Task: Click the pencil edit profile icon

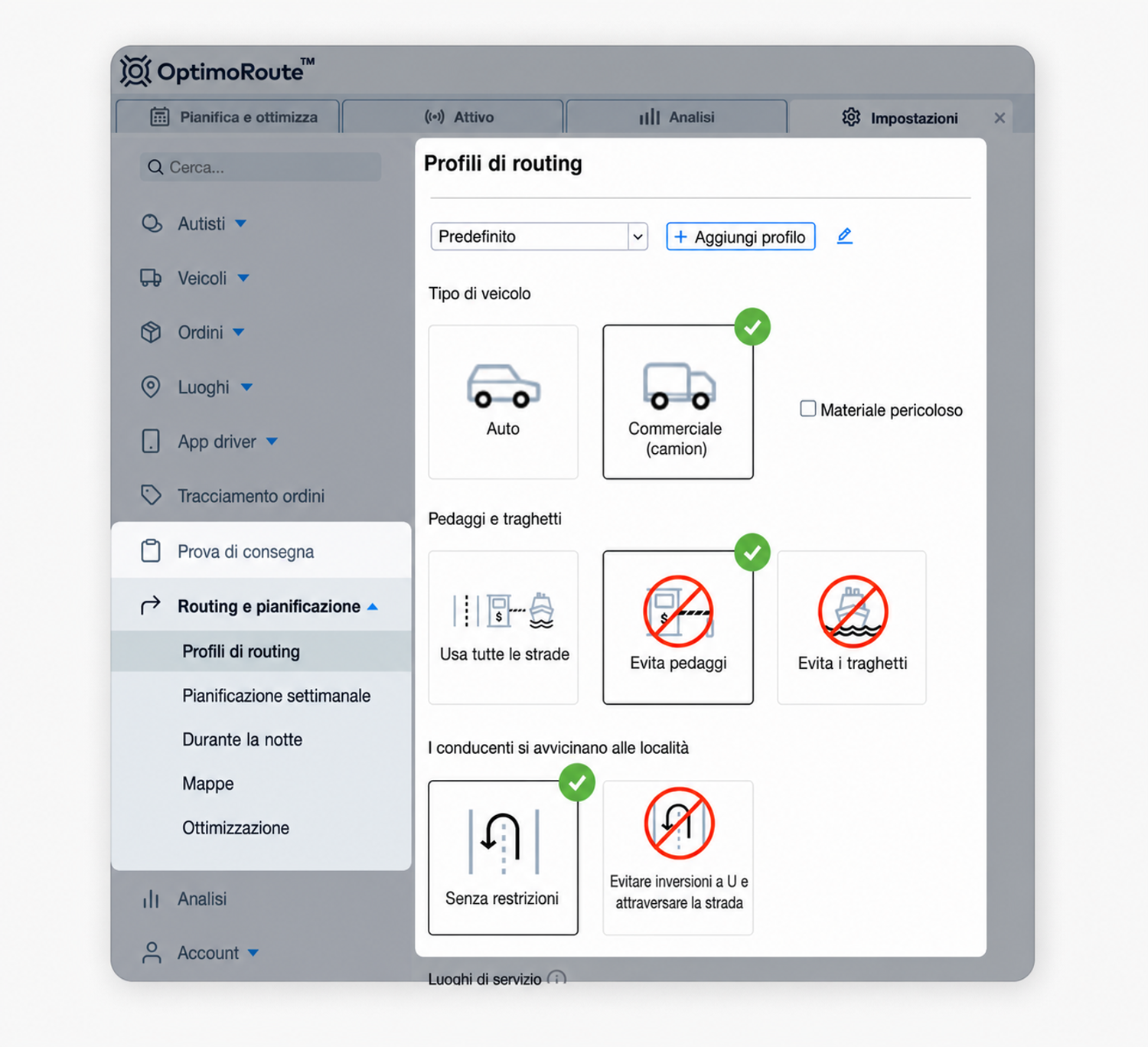Action: coord(844,236)
